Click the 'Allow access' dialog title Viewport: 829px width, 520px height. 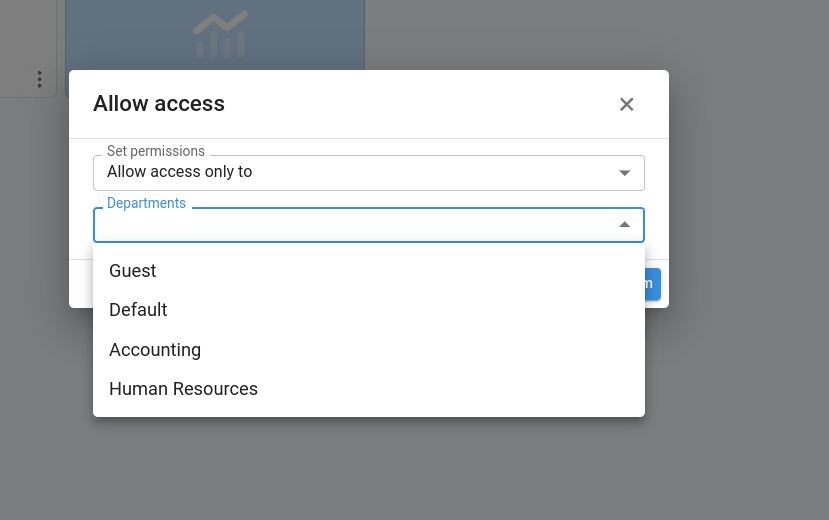(x=159, y=103)
